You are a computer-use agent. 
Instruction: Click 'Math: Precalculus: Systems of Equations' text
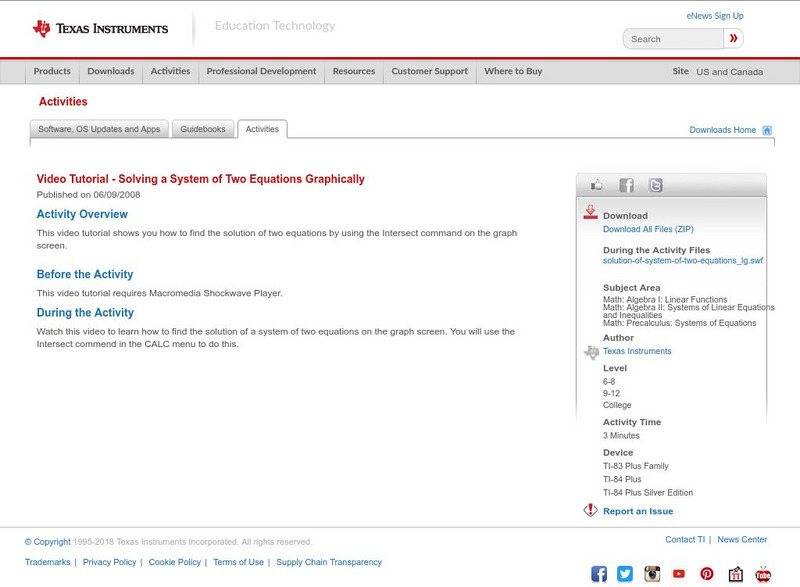click(x=680, y=323)
